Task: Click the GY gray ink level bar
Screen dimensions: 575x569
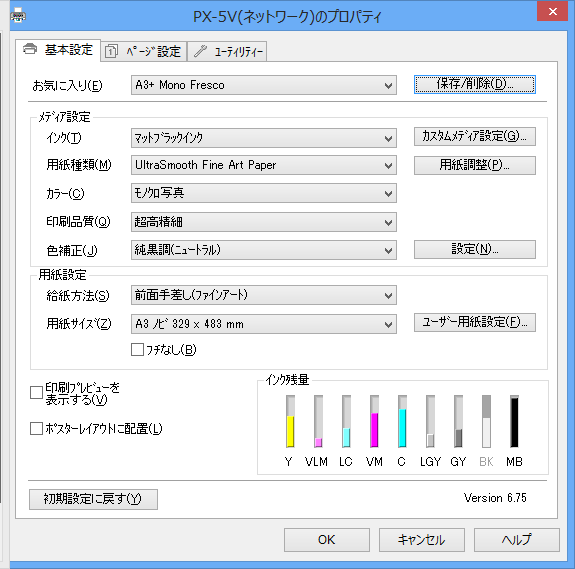Action: [458, 421]
